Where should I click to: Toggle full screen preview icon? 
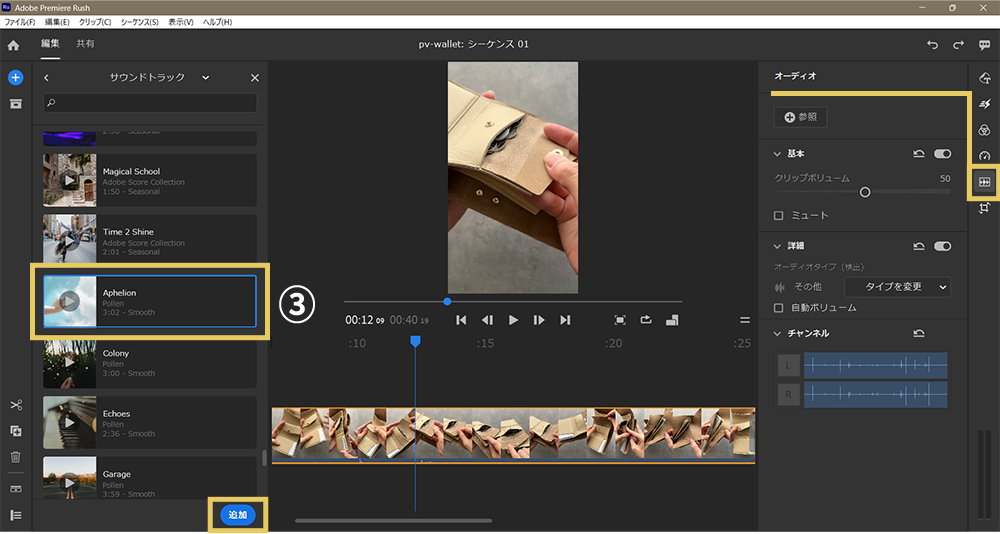[620, 320]
